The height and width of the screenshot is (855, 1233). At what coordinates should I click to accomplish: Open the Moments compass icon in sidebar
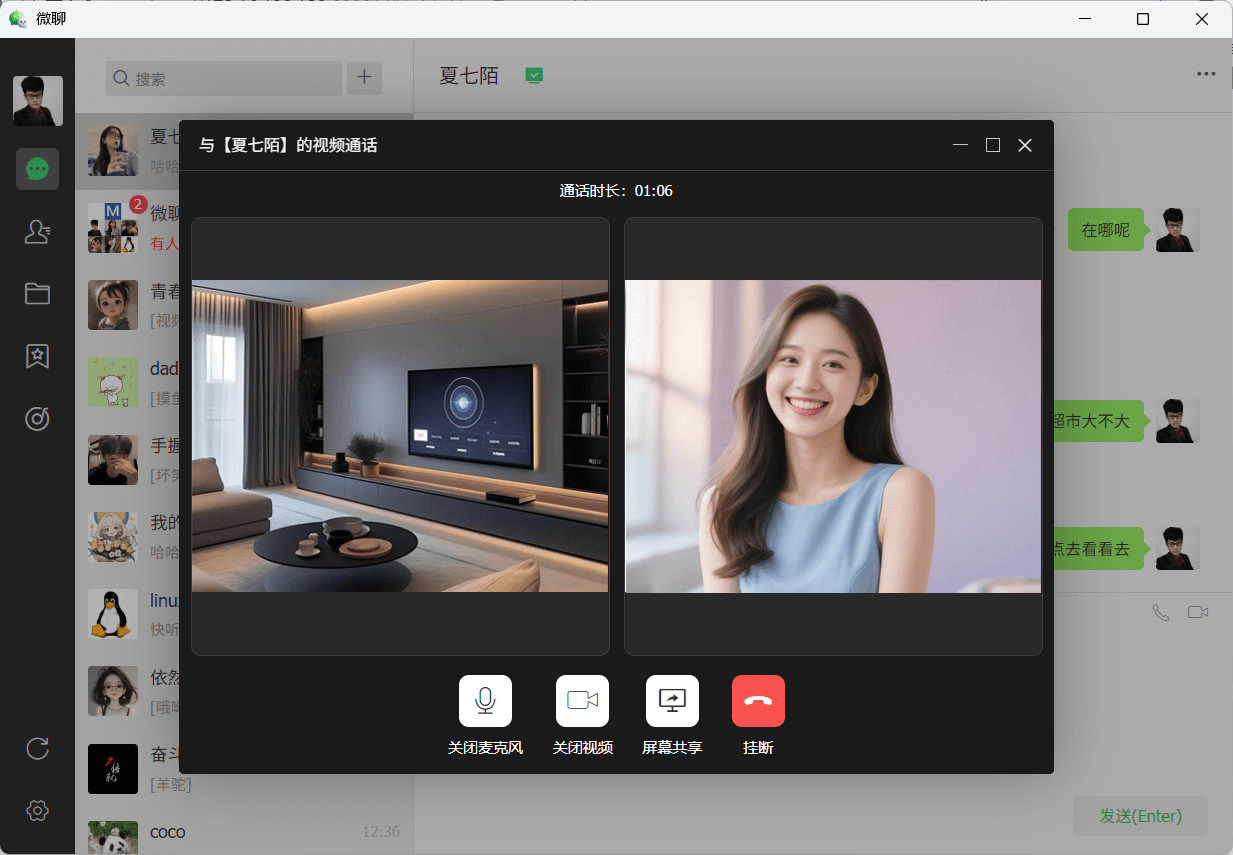pyautogui.click(x=37, y=418)
